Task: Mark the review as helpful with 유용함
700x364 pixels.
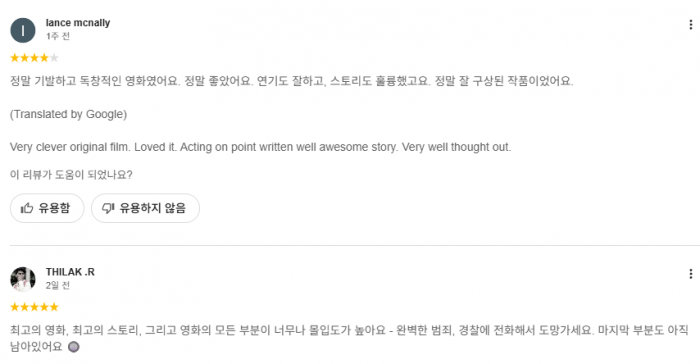Action: tap(47, 208)
